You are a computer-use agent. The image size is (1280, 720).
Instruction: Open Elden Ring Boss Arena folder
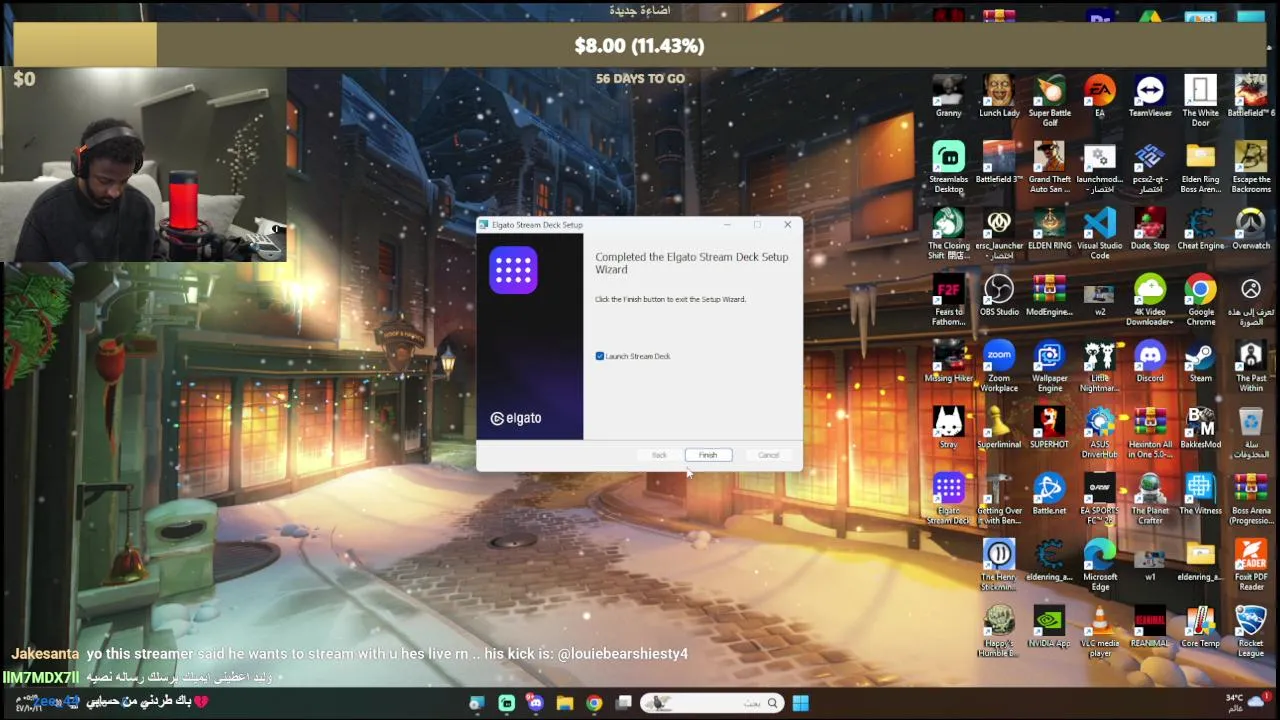point(1200,167)
